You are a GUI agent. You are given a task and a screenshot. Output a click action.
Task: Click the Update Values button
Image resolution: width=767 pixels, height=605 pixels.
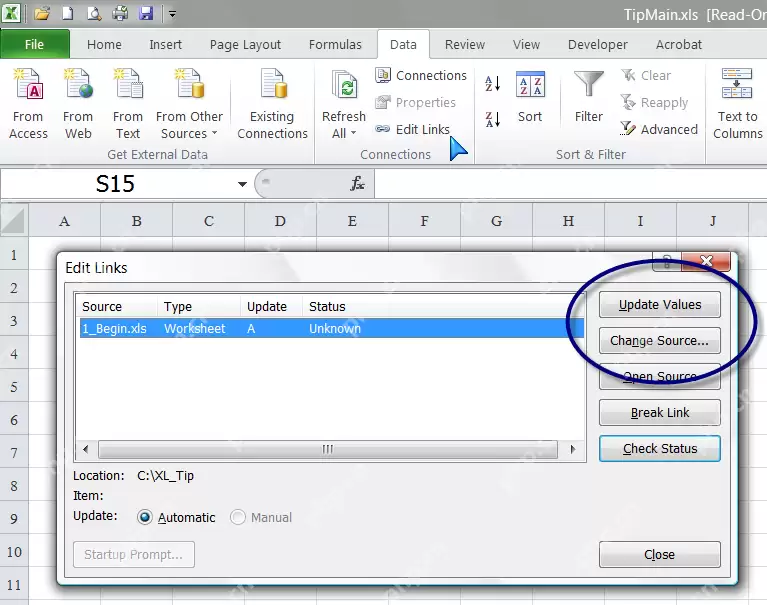tap(659, 304)
